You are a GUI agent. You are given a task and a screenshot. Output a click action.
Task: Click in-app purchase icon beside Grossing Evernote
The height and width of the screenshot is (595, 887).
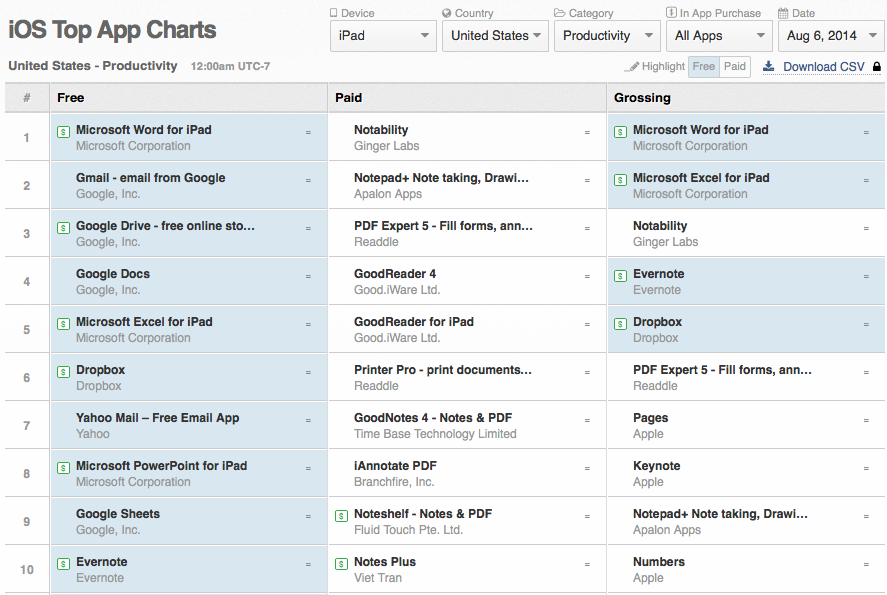point(621,276)
